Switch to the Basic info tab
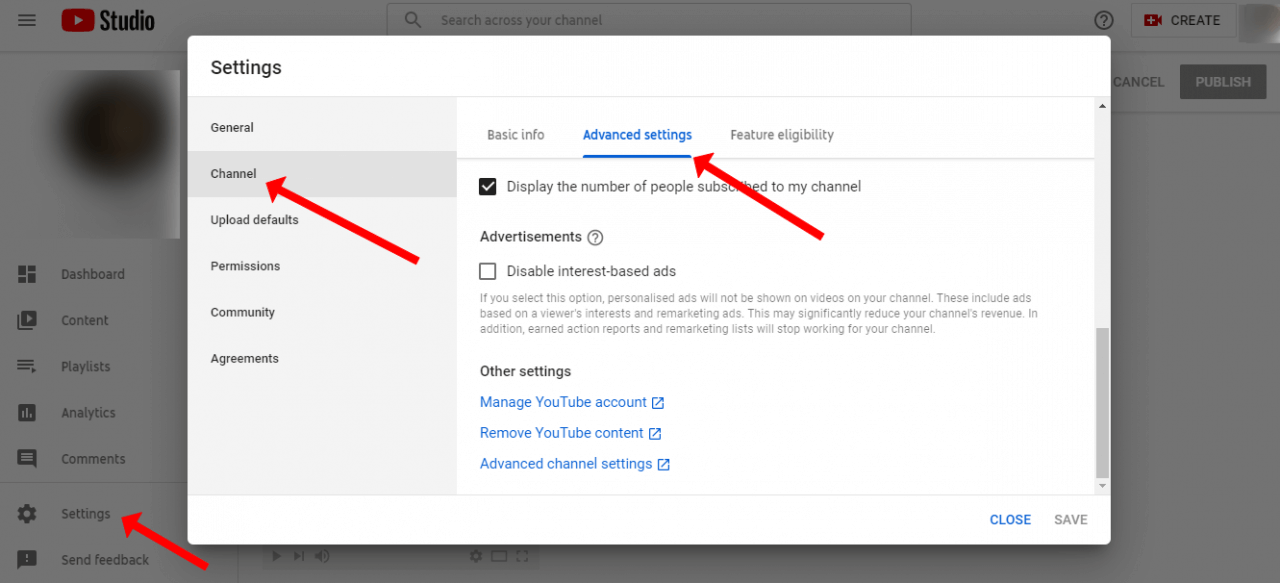This screenshot has height=583, width=1280. [x=516, y=135]
